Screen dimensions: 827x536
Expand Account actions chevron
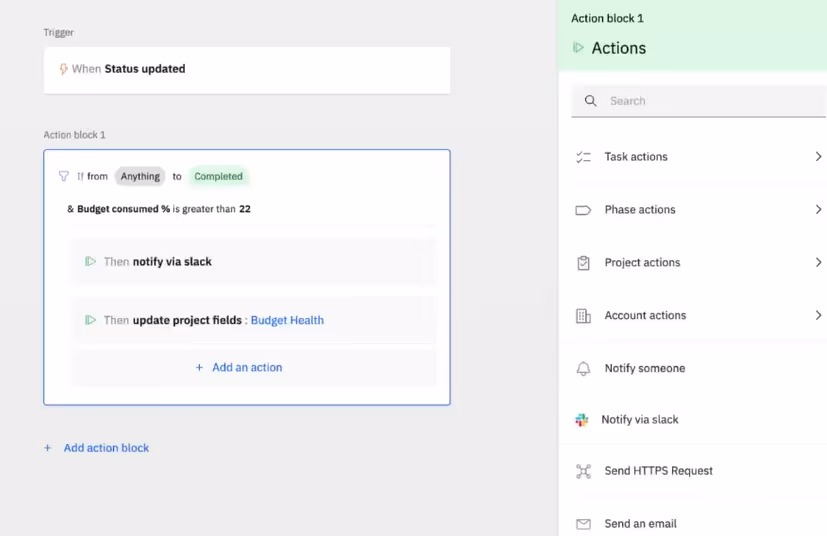[x=818, y=315]
